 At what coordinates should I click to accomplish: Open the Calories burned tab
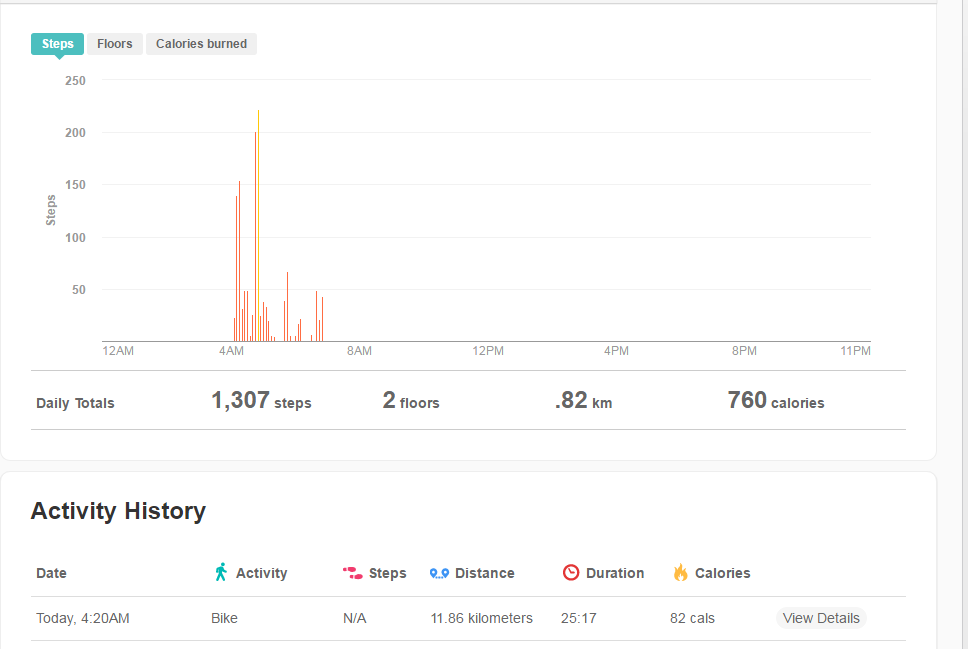(x=201, y=44)
